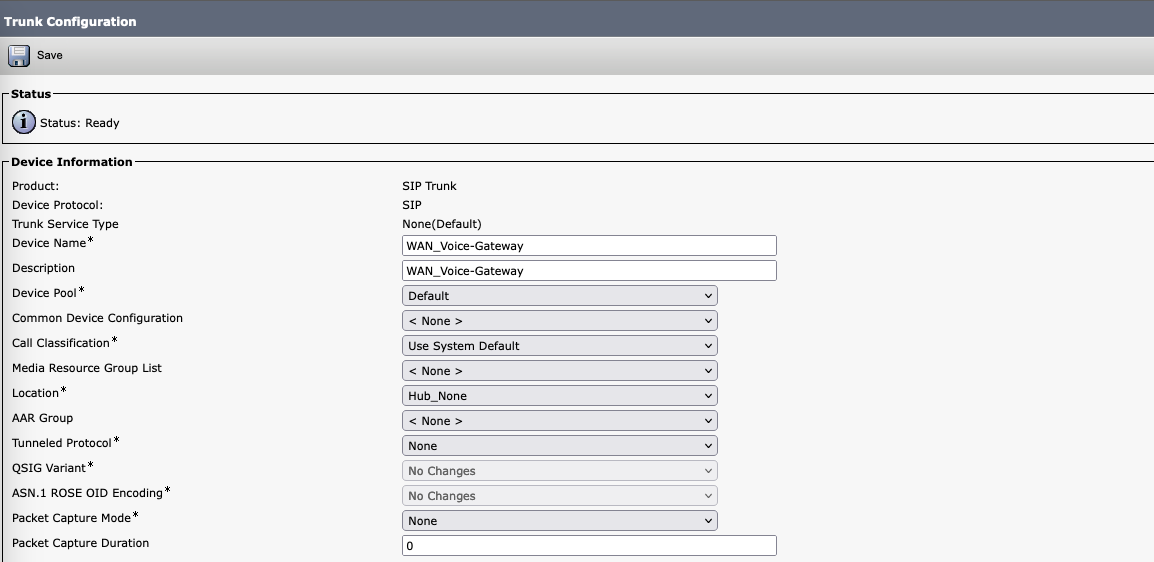This screenshot has width=1154, height=562.
Task: Open the Device Pool dropdown
Action: [559, 296]
